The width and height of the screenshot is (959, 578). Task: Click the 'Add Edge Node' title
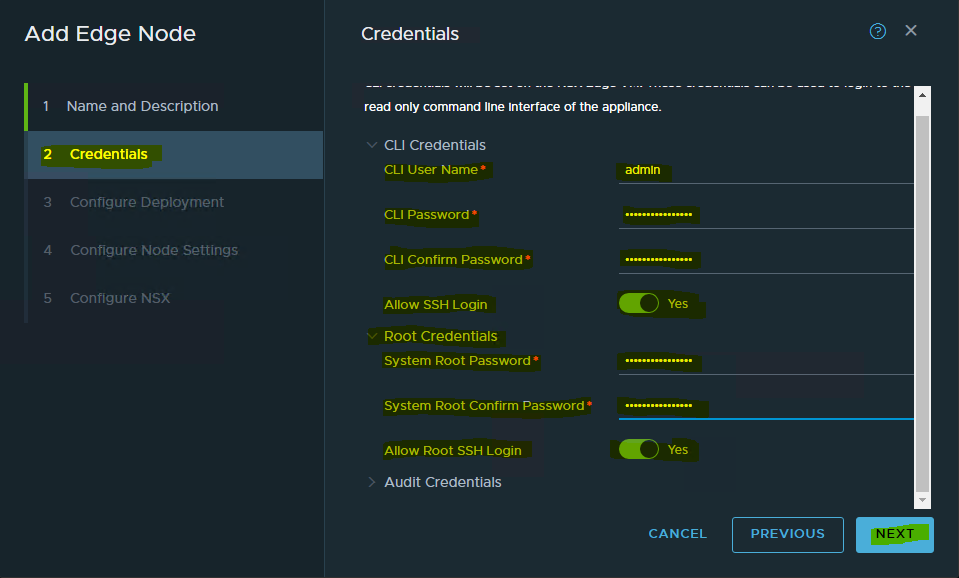[x=110, y=34]
